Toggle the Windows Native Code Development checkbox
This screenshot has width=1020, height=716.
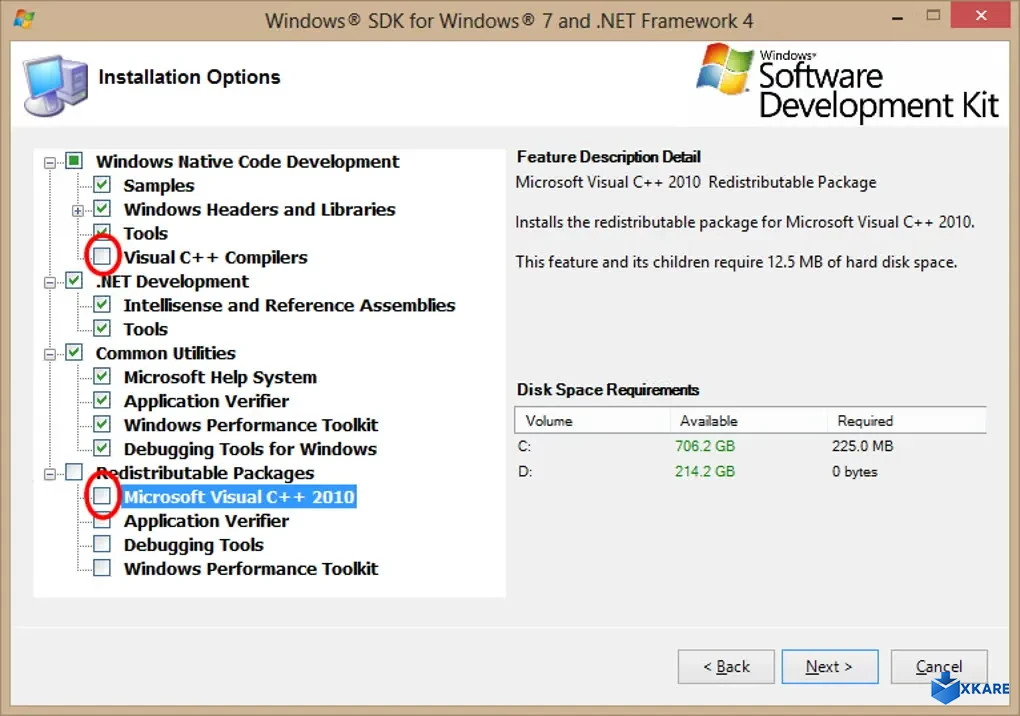(x=74, y=161)
